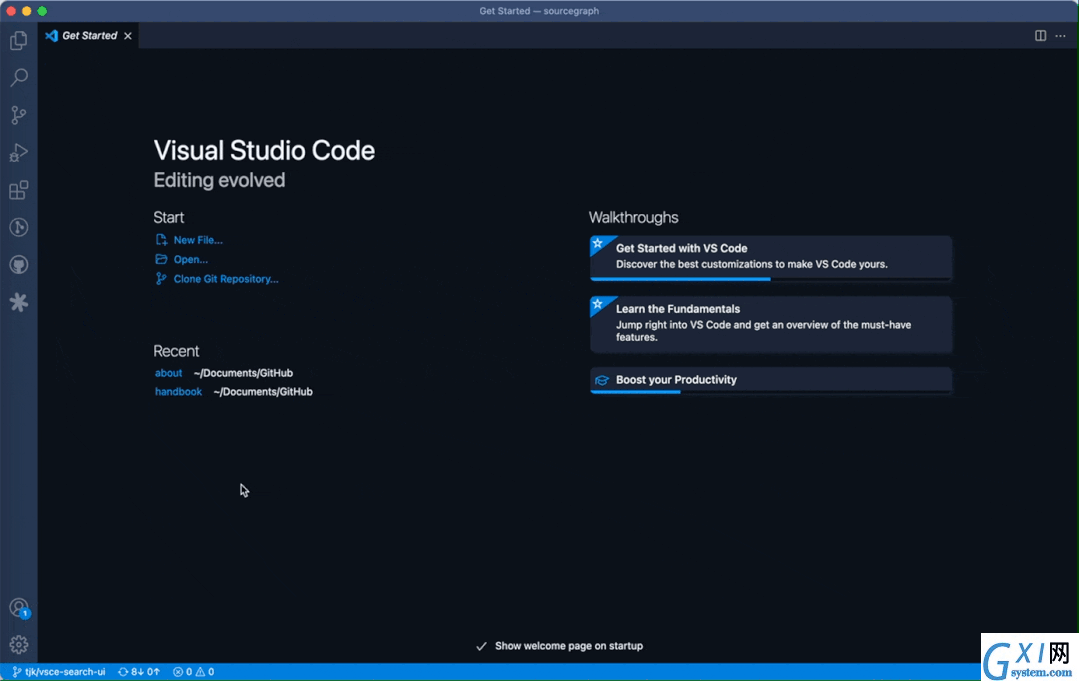Open Boost your Productivity walkthrough

(x=771, y=380)
